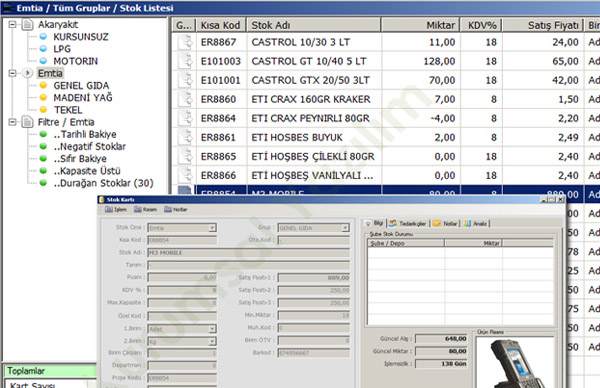Switch to the Analiz tab

click(x=475, y=223)
